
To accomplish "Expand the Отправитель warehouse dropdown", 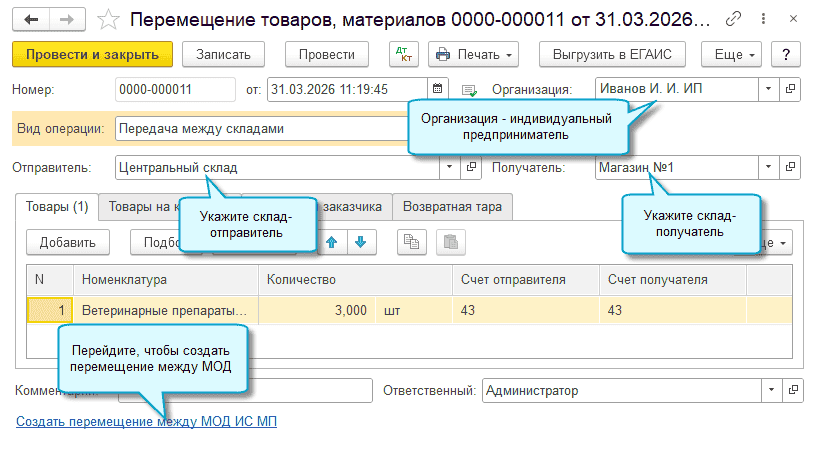I will [x=447, y=167].
